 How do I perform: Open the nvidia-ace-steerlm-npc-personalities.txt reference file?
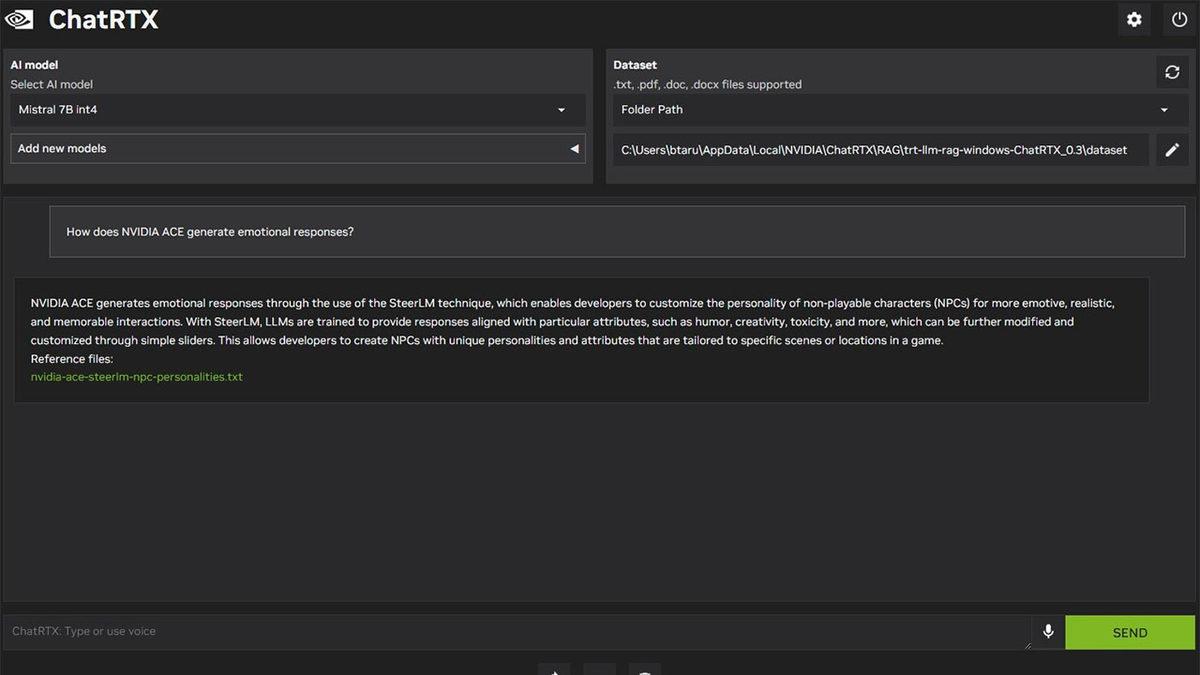(135, 377)
